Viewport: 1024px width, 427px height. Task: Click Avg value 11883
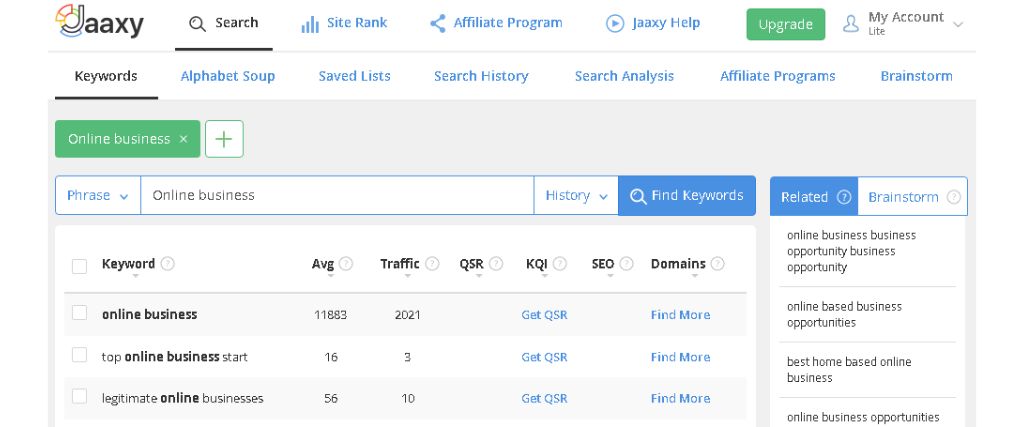click(x=330, y=315)
